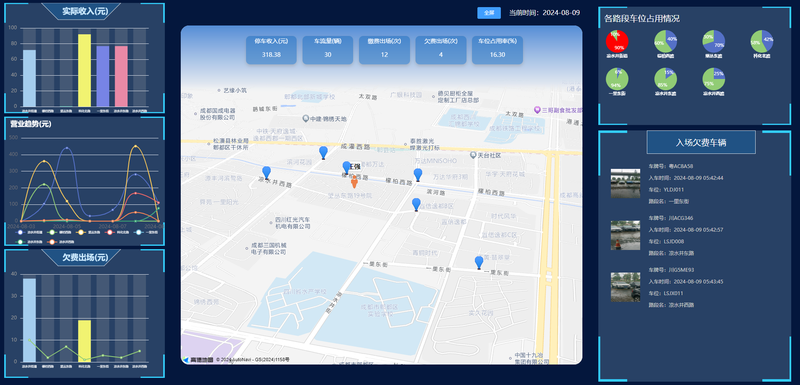Hide the orange series in trend legend
The image size is (800, 385).
[x=51, y=242]
